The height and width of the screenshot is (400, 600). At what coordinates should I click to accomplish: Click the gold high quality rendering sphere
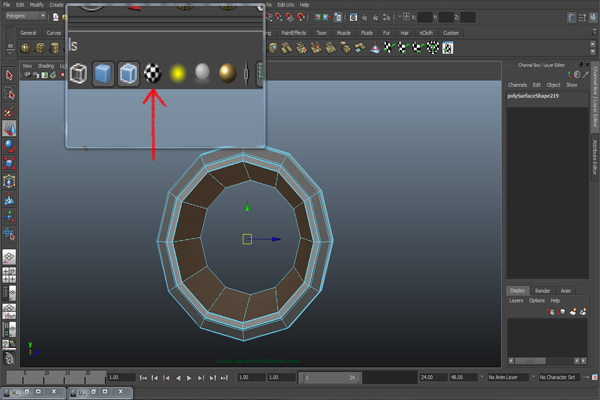pyautogui.click(x=227, y=73)
